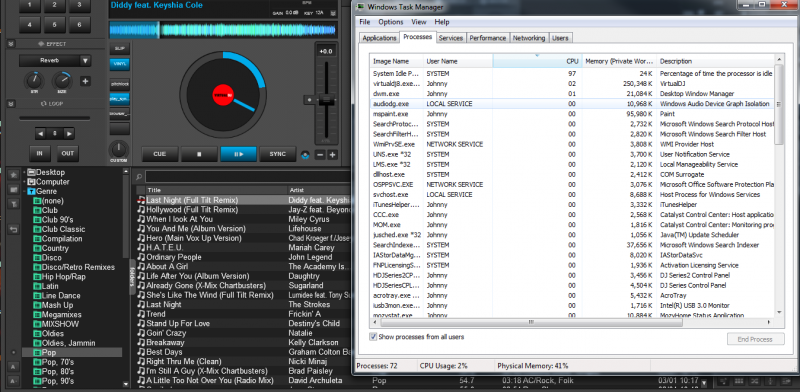Click the sidebar A button for larger font
Image resolution: width=800 pixels, height=392 pixels.
[13, 366]
